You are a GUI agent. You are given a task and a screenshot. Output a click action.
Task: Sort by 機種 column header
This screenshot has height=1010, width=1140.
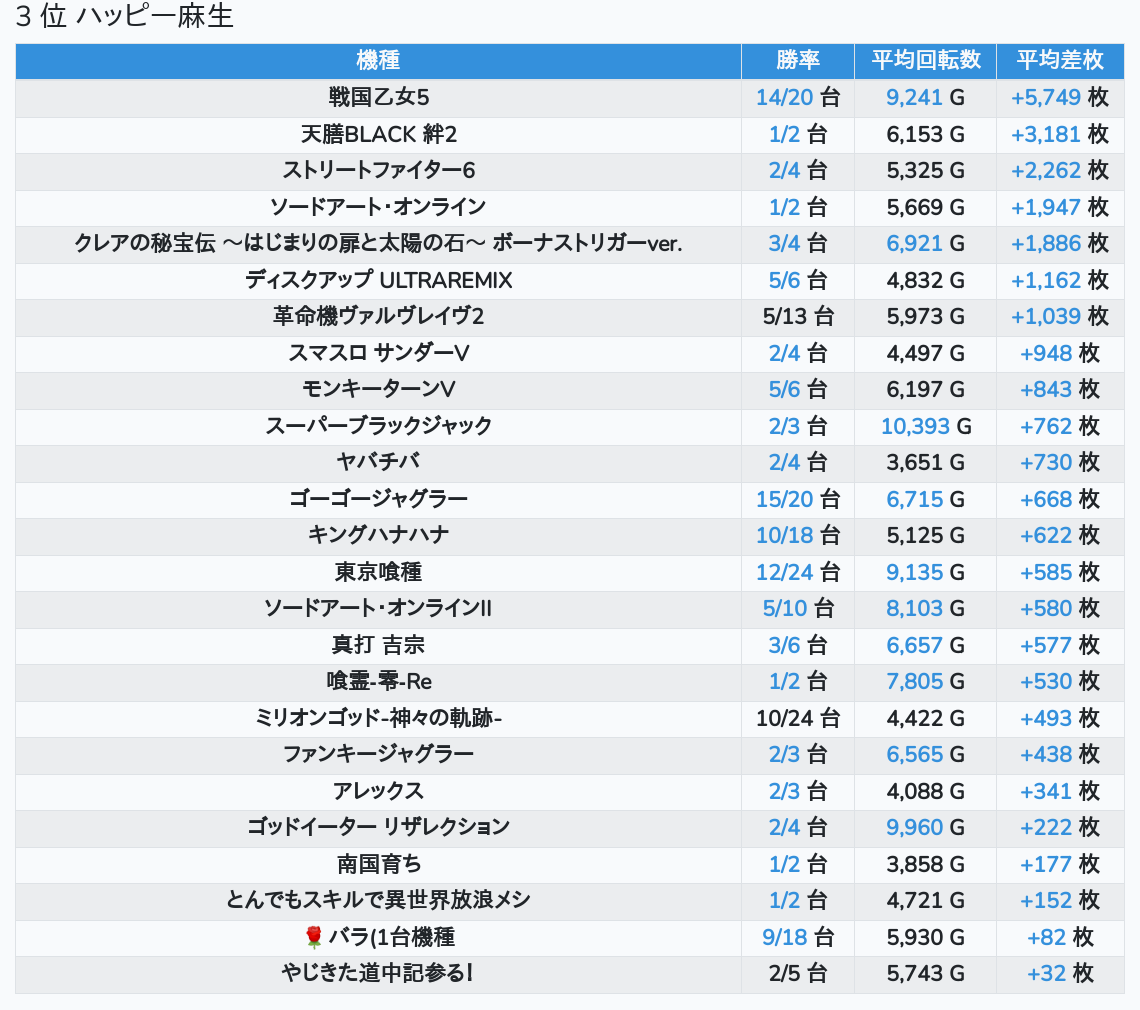click(x=378, y=60)
